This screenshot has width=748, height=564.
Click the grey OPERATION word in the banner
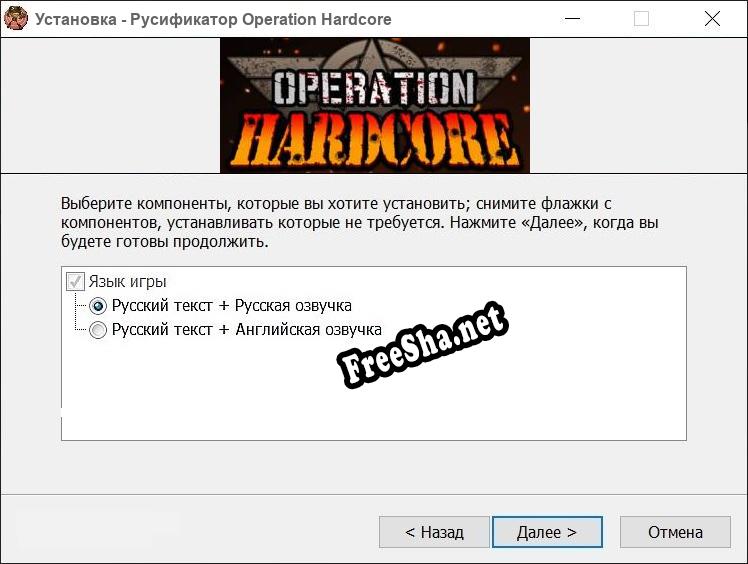pos(374,88)
